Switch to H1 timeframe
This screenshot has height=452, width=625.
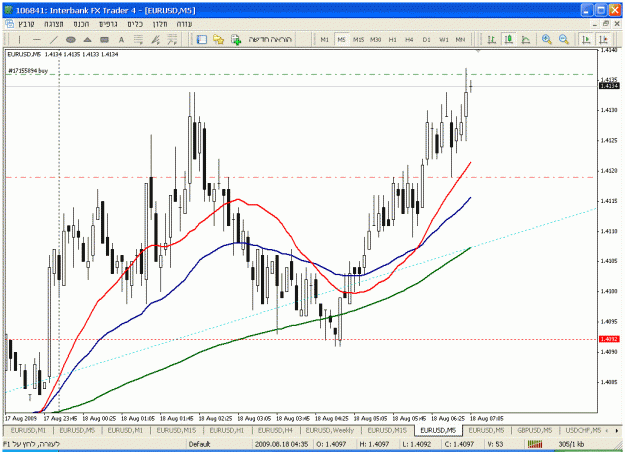(393, 39)
